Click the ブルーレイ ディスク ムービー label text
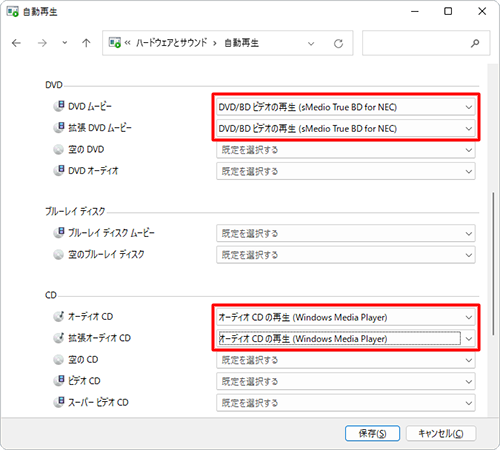This screenshot has width=500, height=450. (x=111, y=233)
